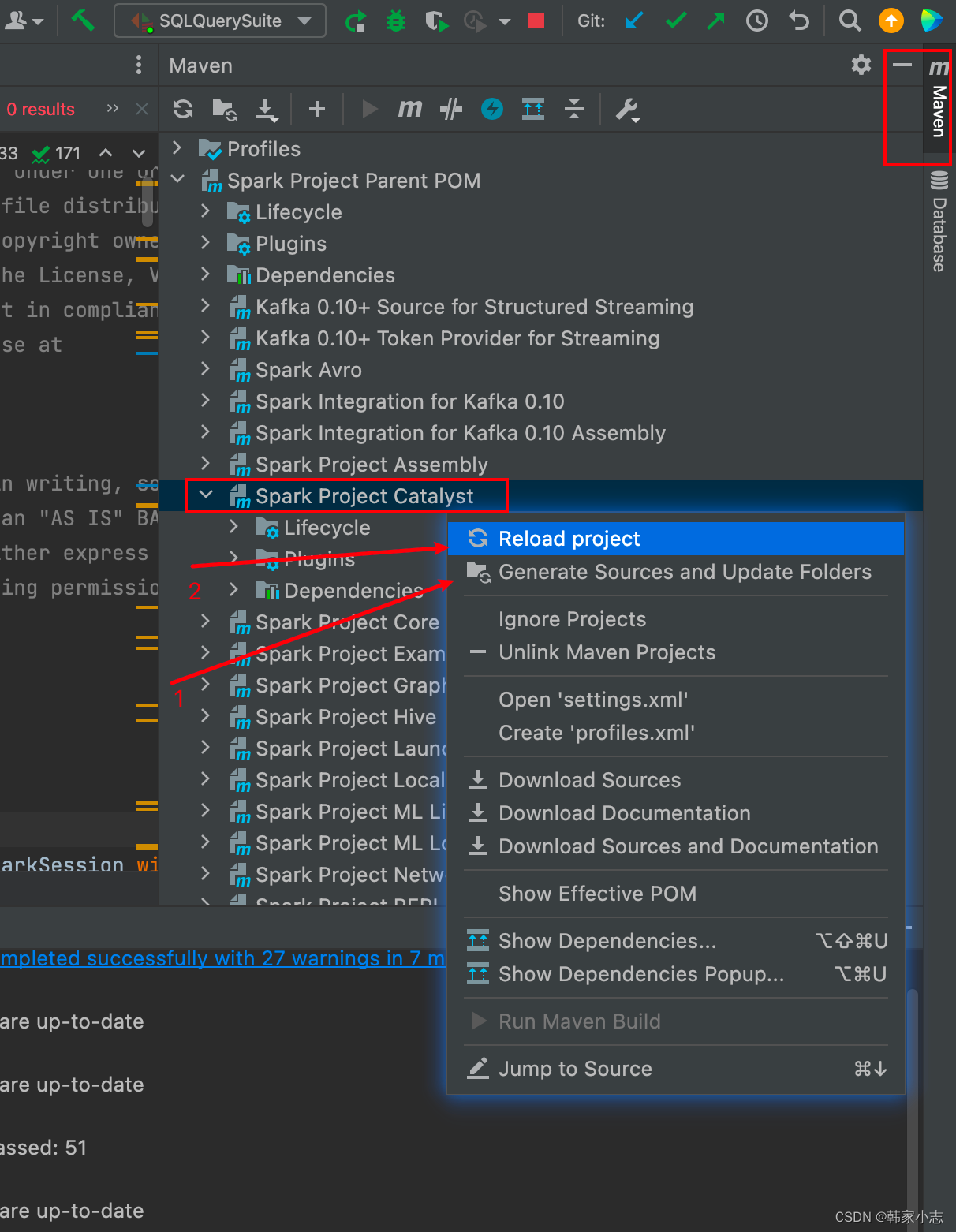Show Dependencies diagram toolbar icon
The width and height of the screenshot is (956, 1232).
(x=533, y=109)
